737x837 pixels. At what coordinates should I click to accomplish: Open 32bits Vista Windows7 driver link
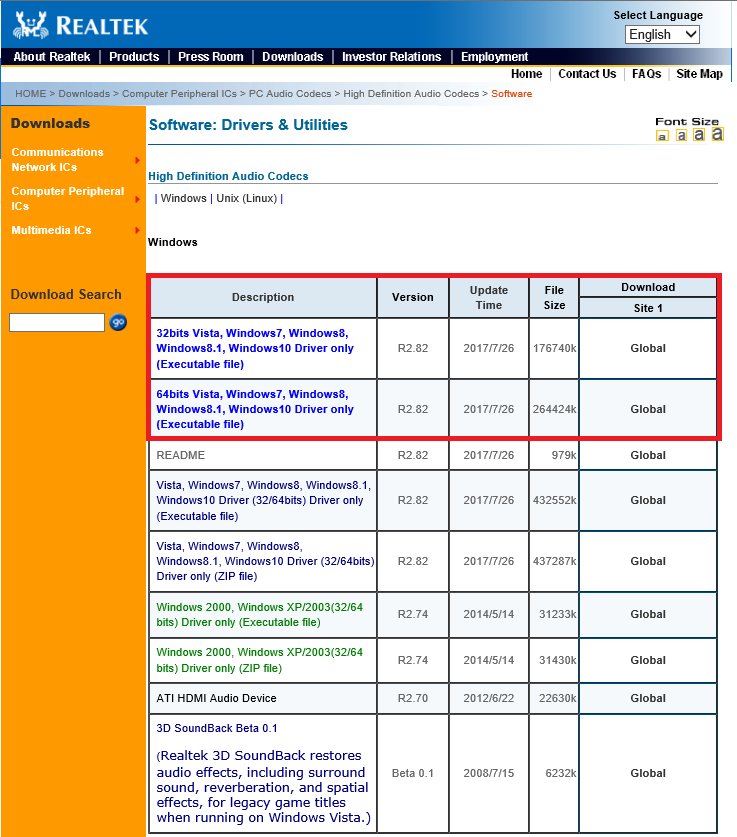click(x=255, y=349)
